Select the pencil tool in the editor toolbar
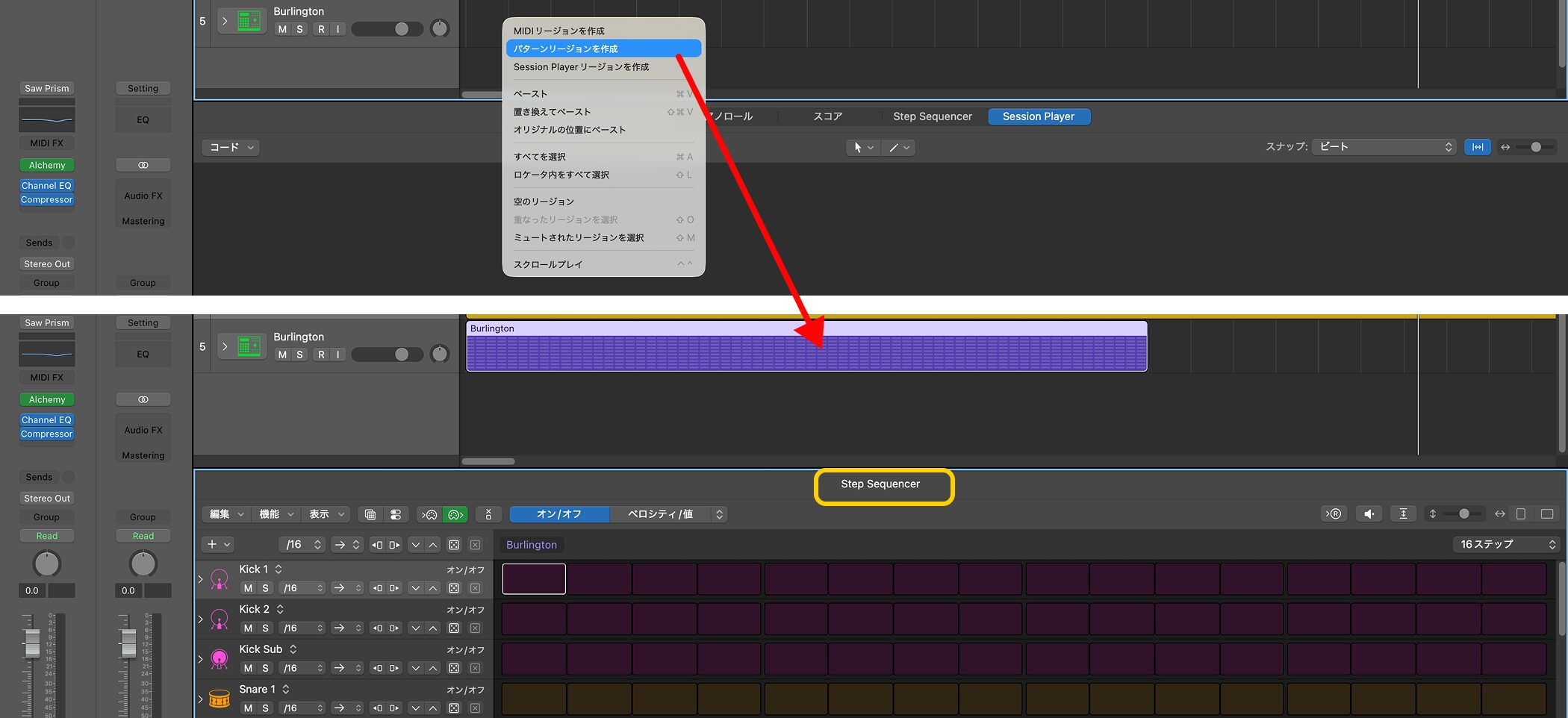Viewport: 1568px width, 718px height. (894, 148)
